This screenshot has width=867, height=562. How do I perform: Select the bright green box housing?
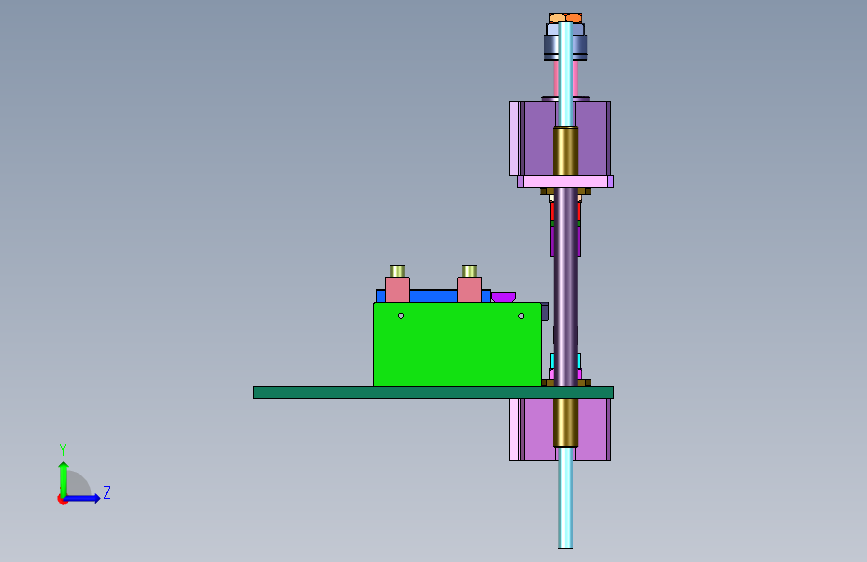457,344
